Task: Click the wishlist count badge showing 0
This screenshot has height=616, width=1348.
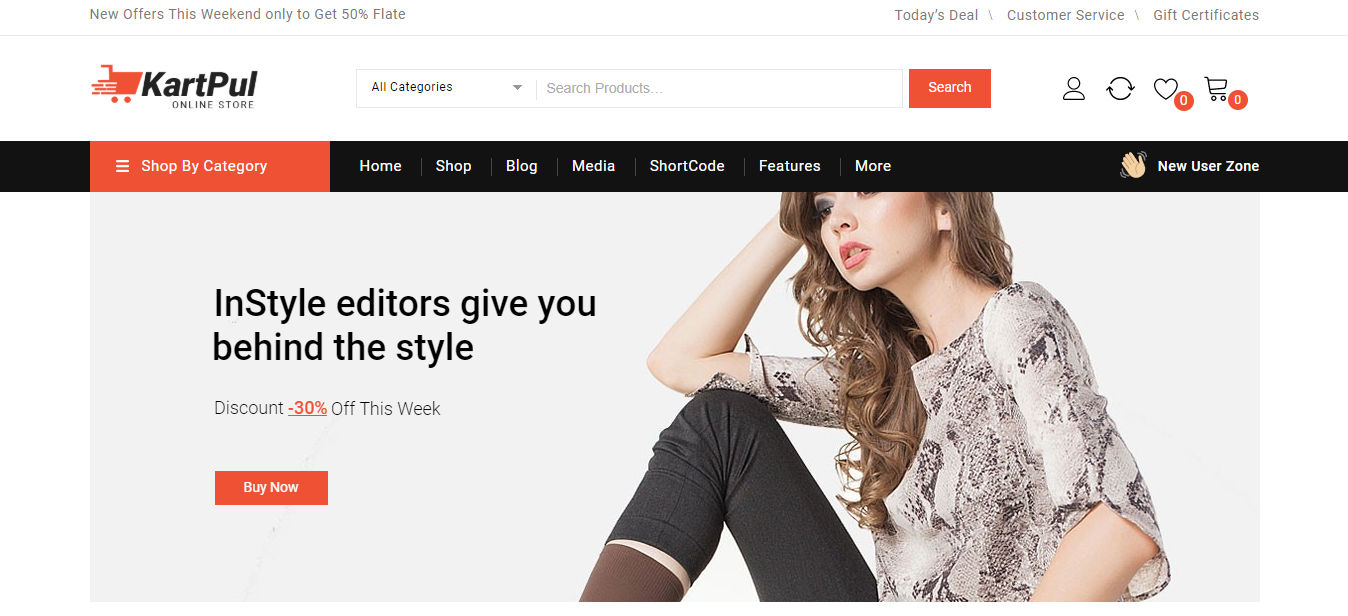Action: pos(1184,101)
